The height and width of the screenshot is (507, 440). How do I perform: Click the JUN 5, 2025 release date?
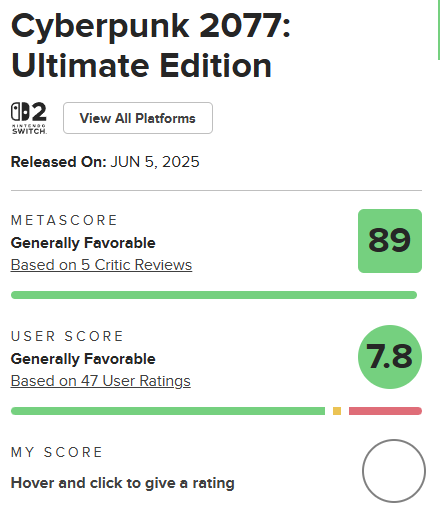(155, 162)
